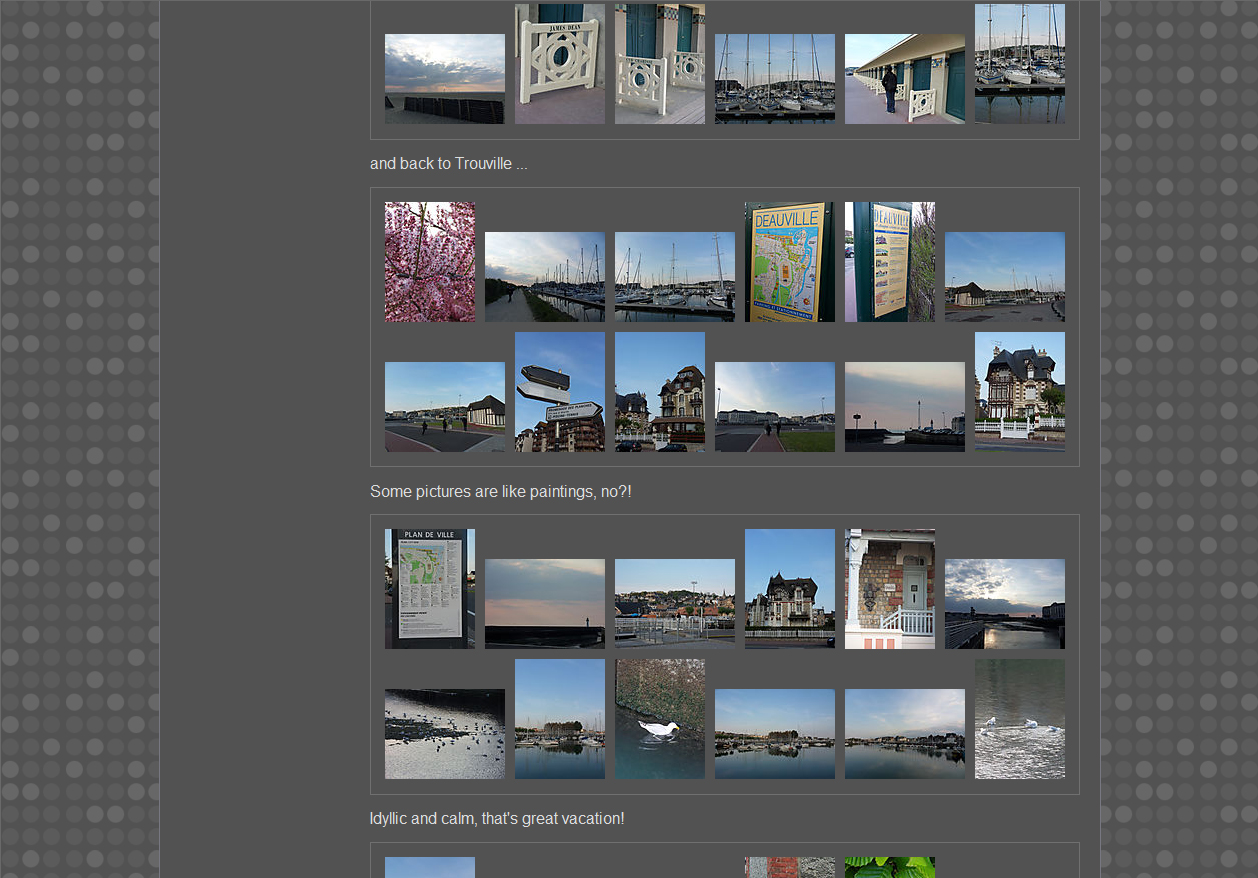Open the river sunset with clouds photo
This screenshot has width=1258, height=878.
coord(1004,604)
